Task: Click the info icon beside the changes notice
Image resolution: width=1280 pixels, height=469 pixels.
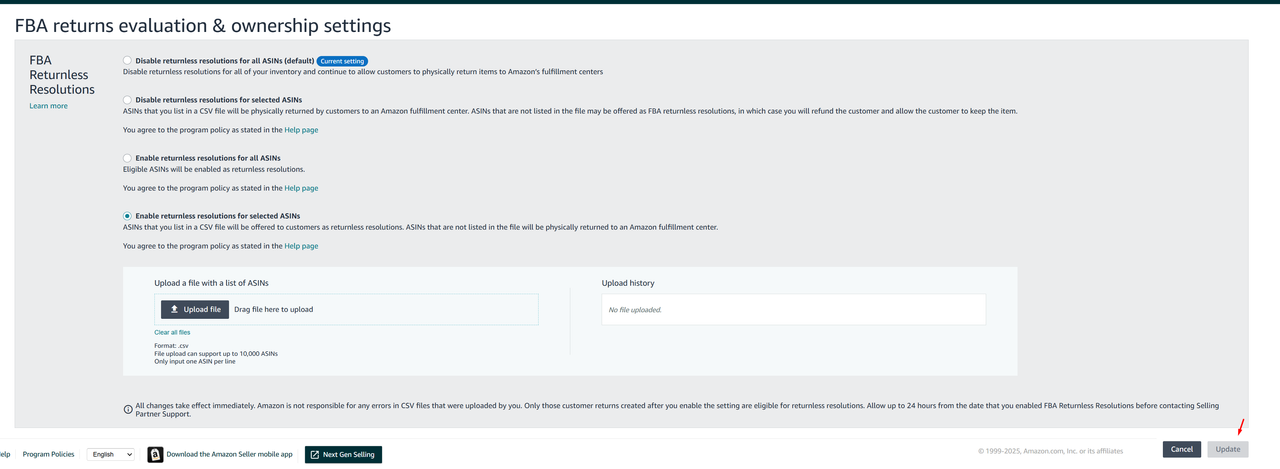Action: 128,409
